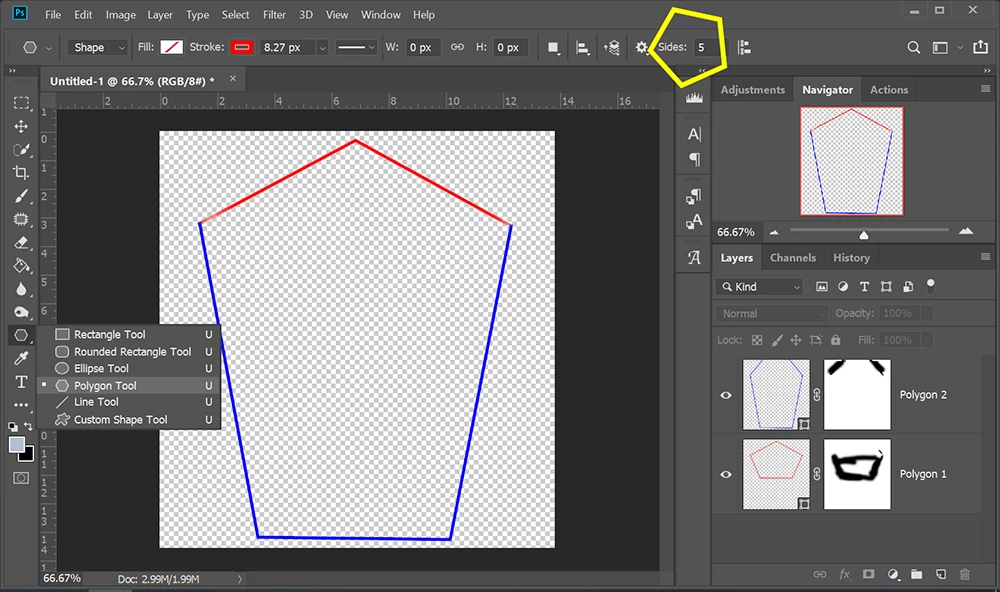The width and height of the screenshot is (1000, 592).
Task: Open the Shape tool mode dropdown
Action: pyautogui.click(x=97, y=47)
